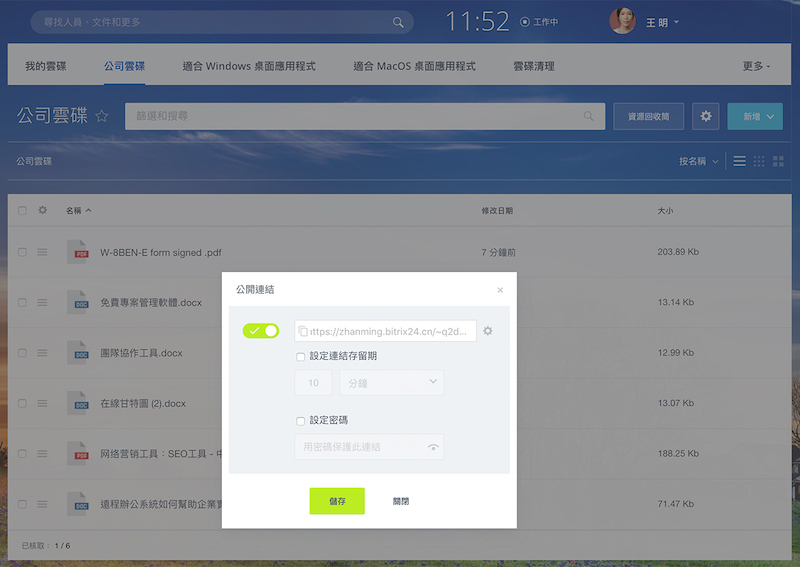Open the 分鐘 time unit dropdown

391,383
